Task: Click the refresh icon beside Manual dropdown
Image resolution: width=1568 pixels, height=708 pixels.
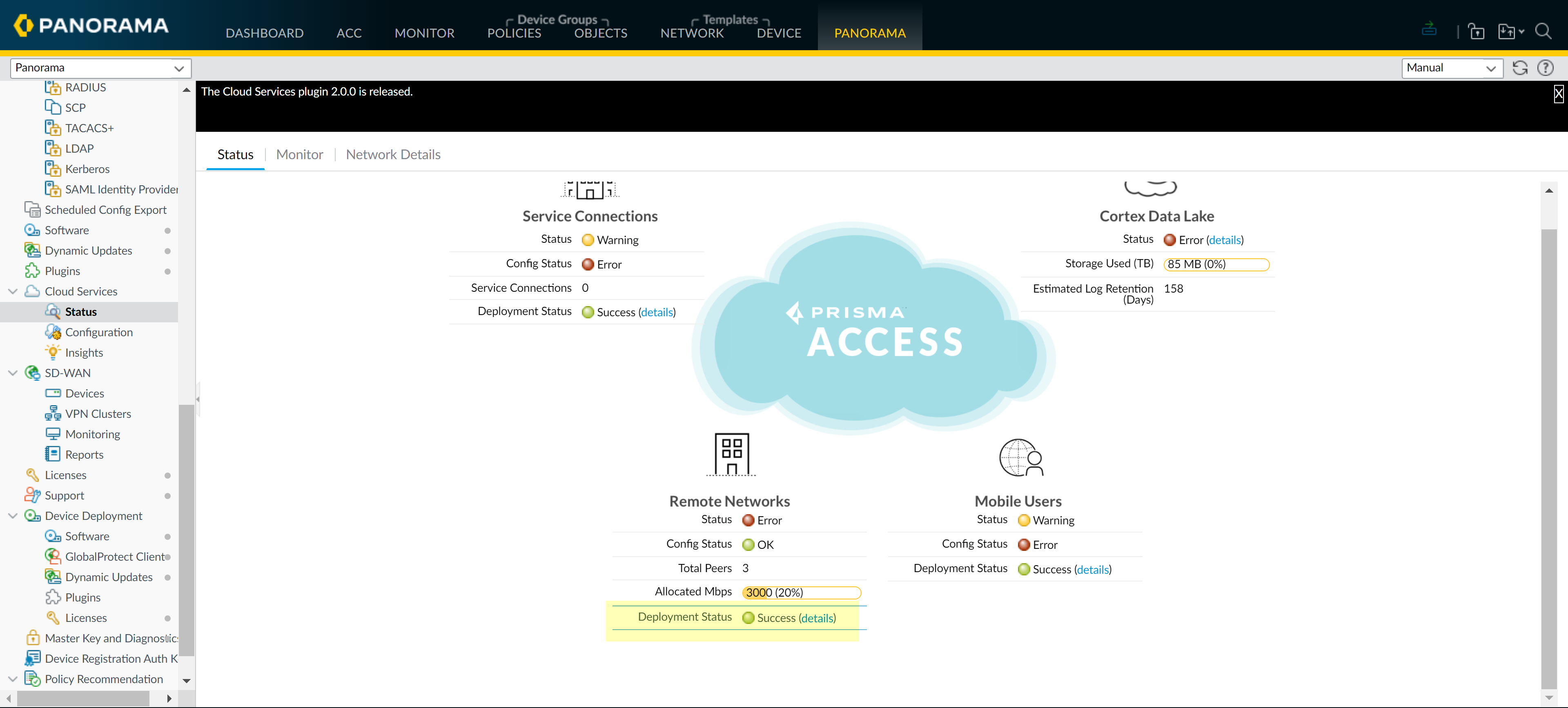Action: [x=1520, y=67]
